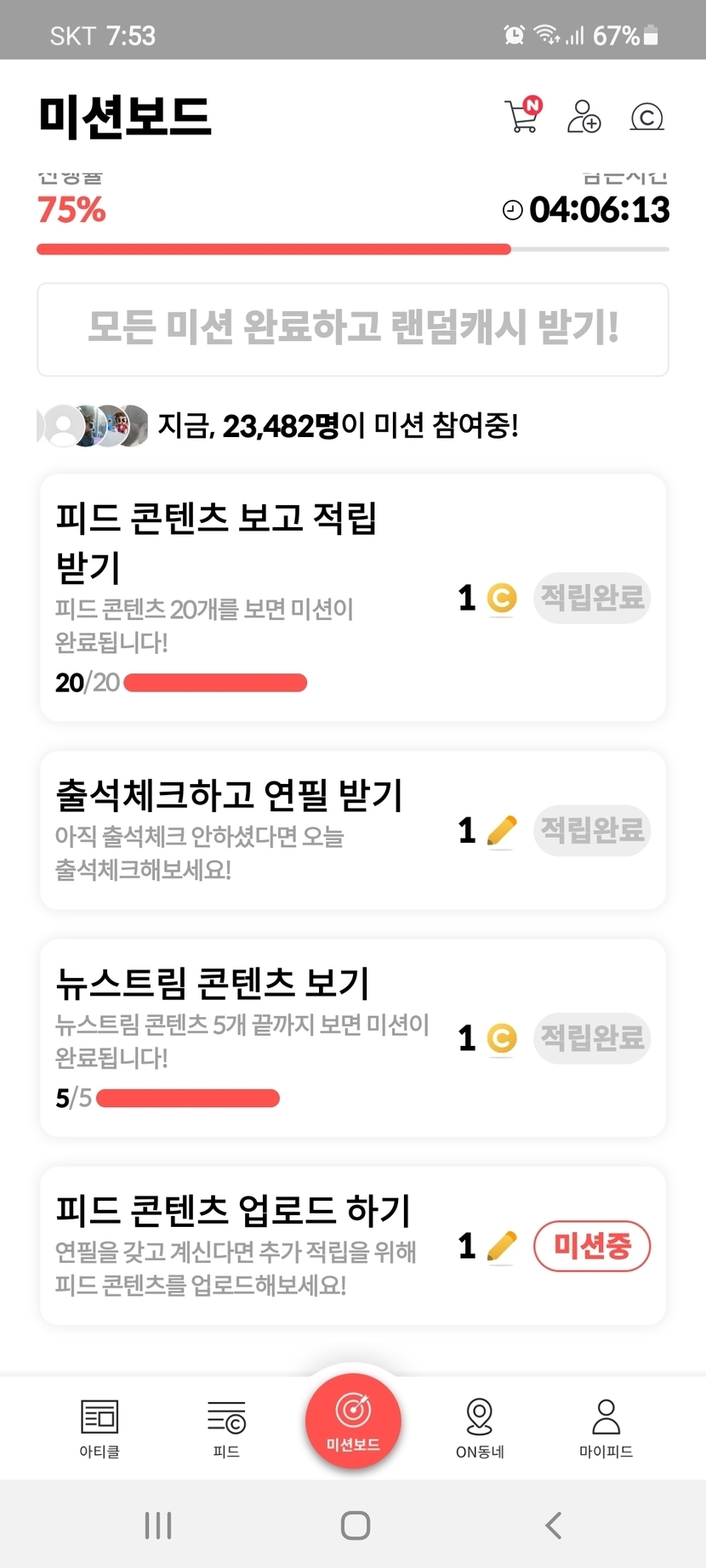Open the 아티클 tab

tap(100, 1429)
